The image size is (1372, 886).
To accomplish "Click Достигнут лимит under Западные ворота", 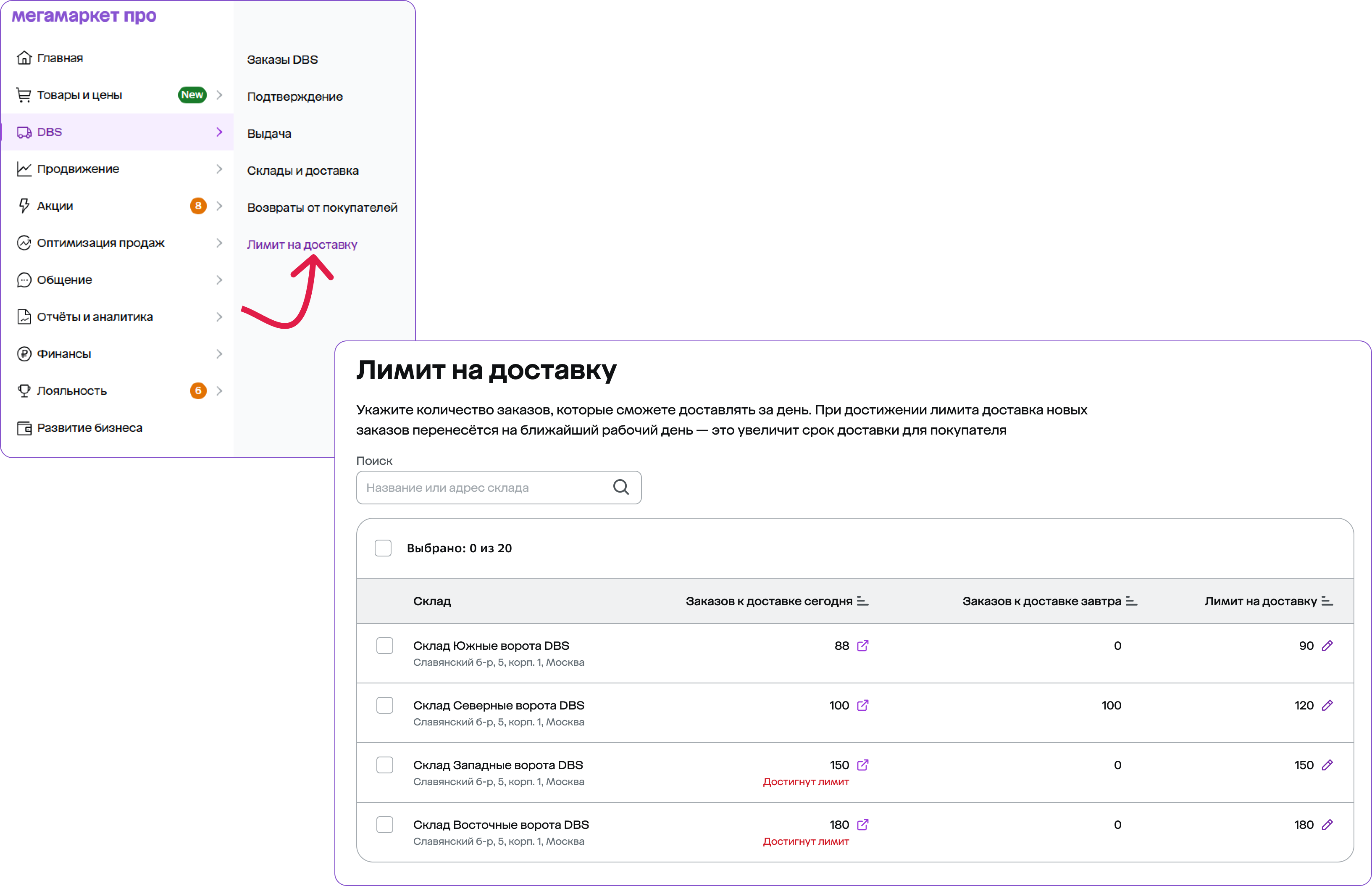I will click(806, 782).
